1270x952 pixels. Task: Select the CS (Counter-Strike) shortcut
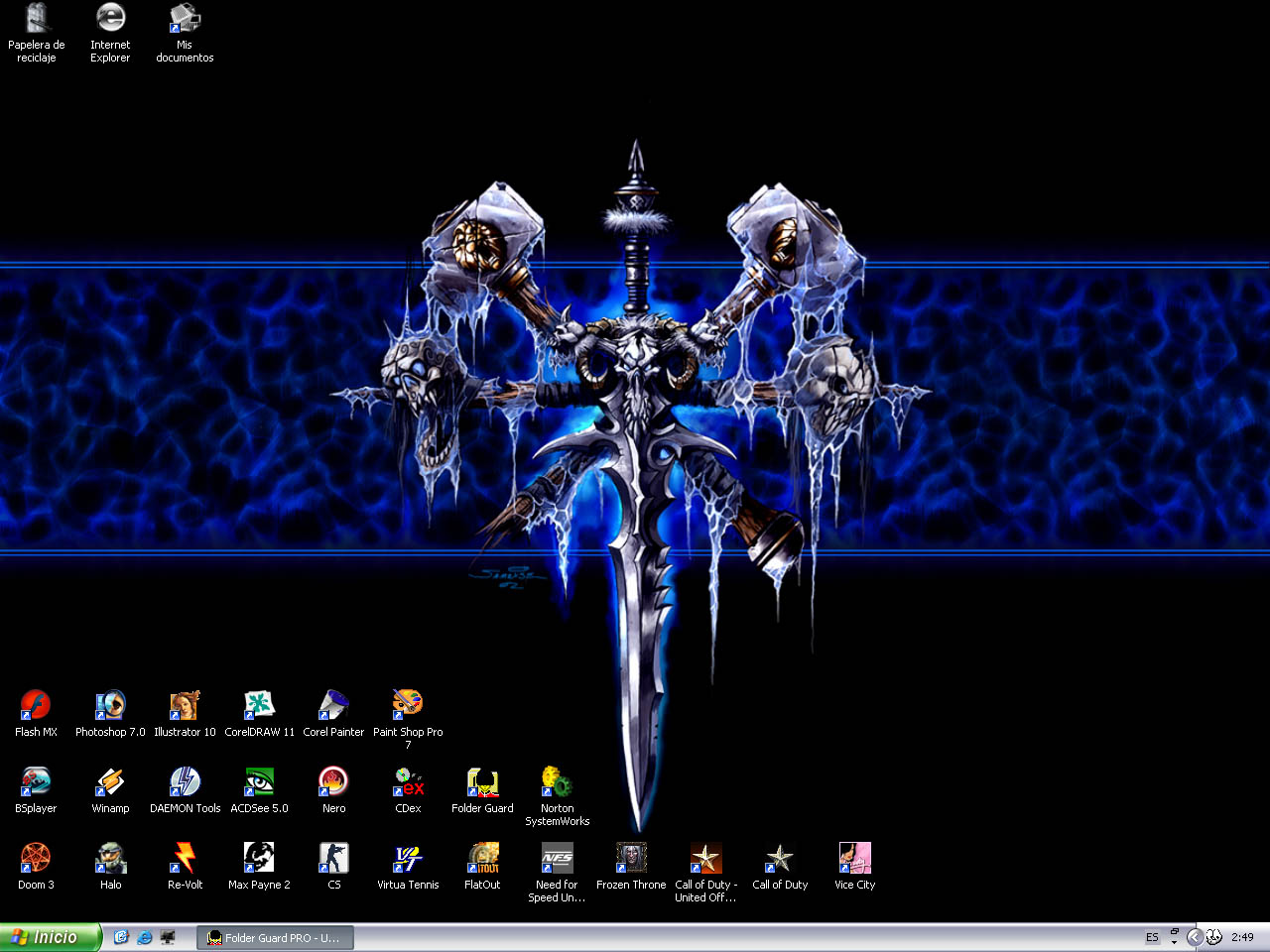click(333, 866)
